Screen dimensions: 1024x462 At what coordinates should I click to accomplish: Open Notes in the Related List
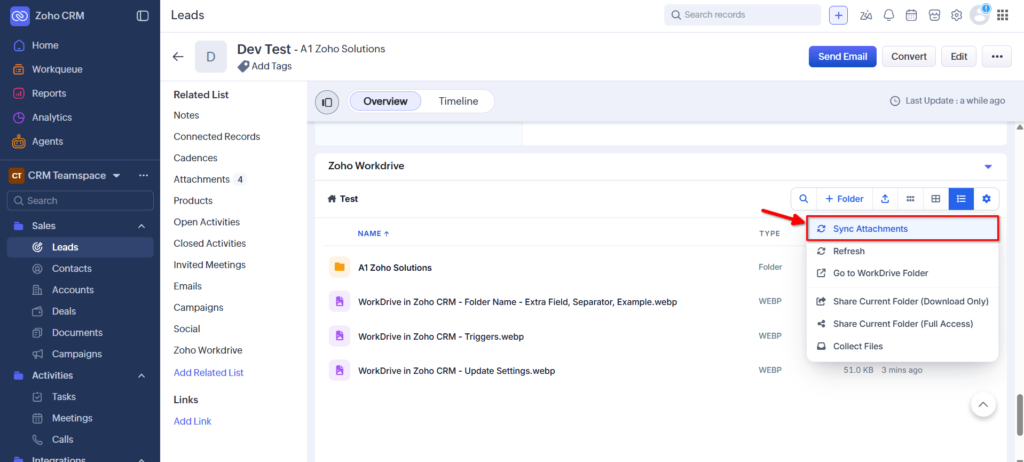186,115
